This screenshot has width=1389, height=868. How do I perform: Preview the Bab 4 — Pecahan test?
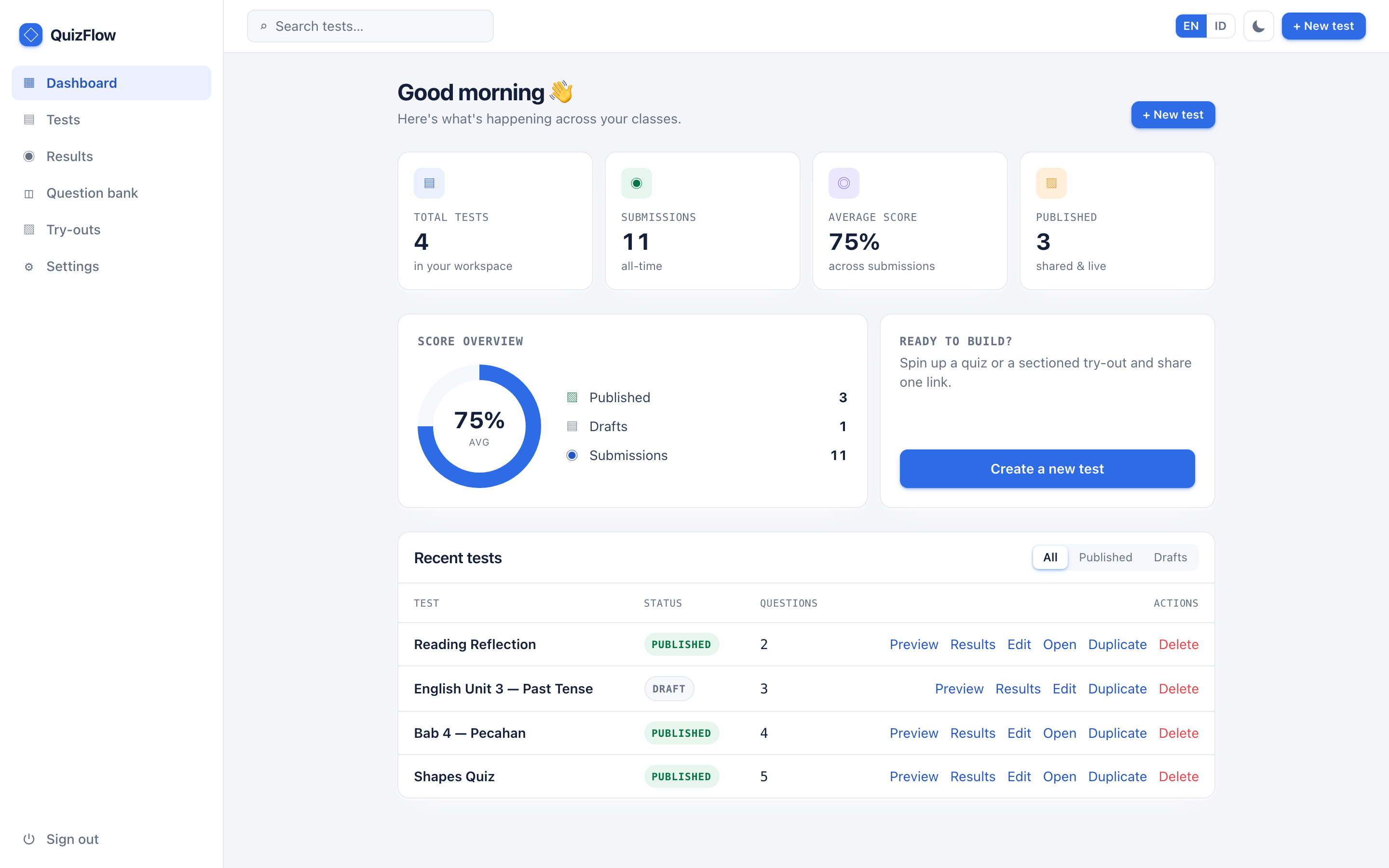click(x=914, y=733)
